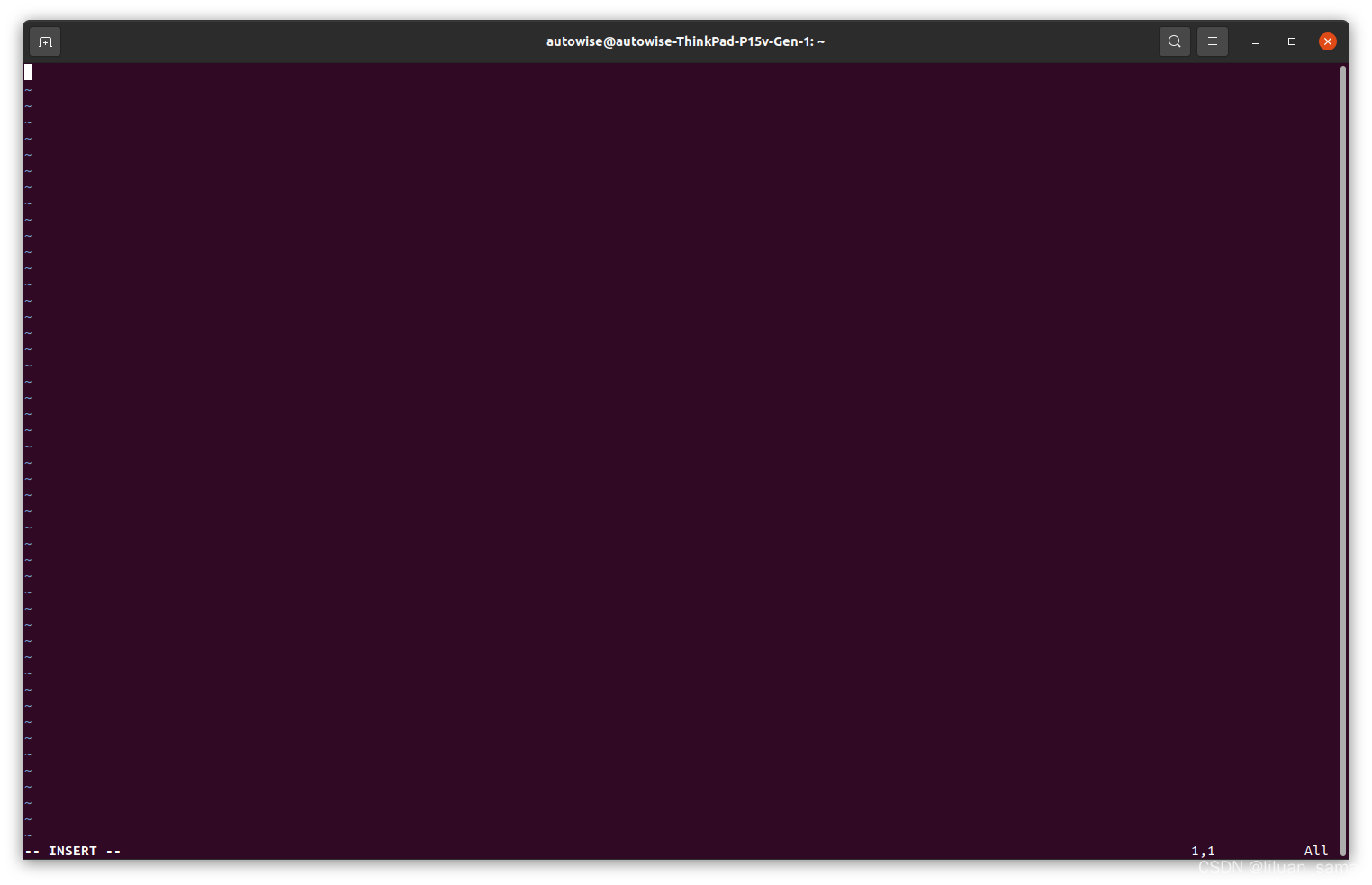1372x885 pixels.
Task: Click the vim cursor on first line
Action: [x=29, y=72]
